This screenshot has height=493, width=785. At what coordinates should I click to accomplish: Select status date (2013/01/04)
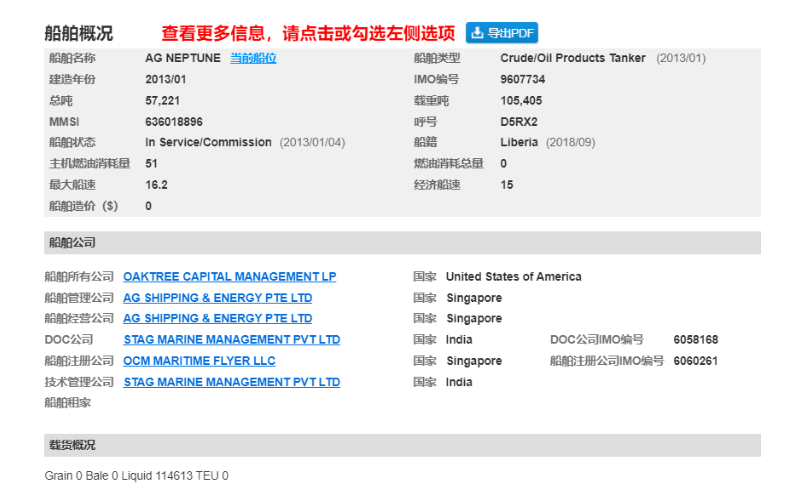pos(312,143)
